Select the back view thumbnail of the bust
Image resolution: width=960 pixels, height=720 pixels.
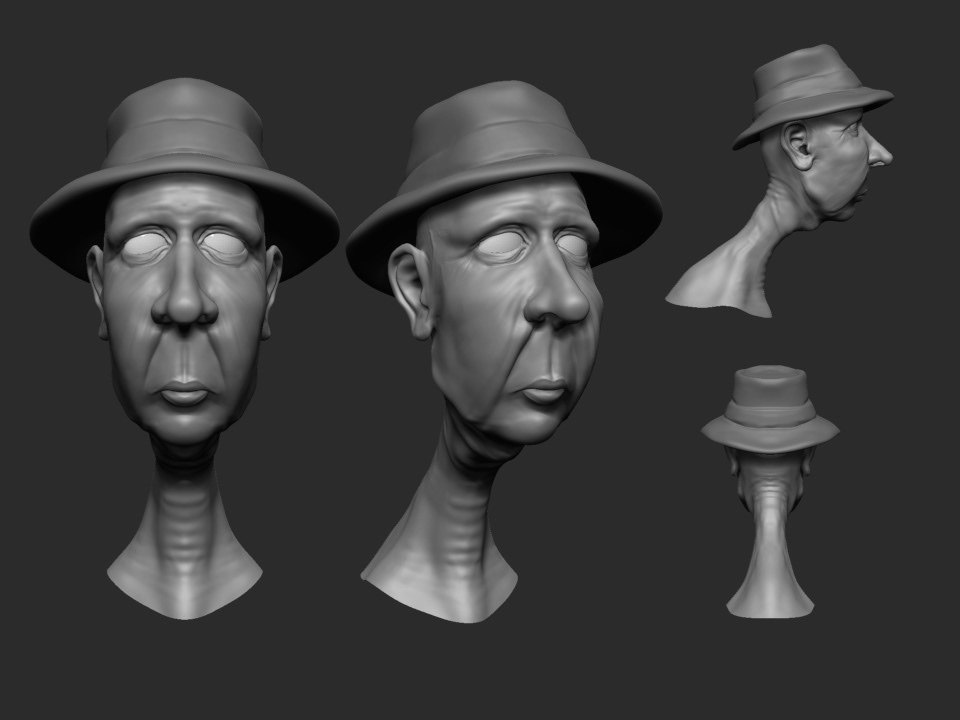770,490
